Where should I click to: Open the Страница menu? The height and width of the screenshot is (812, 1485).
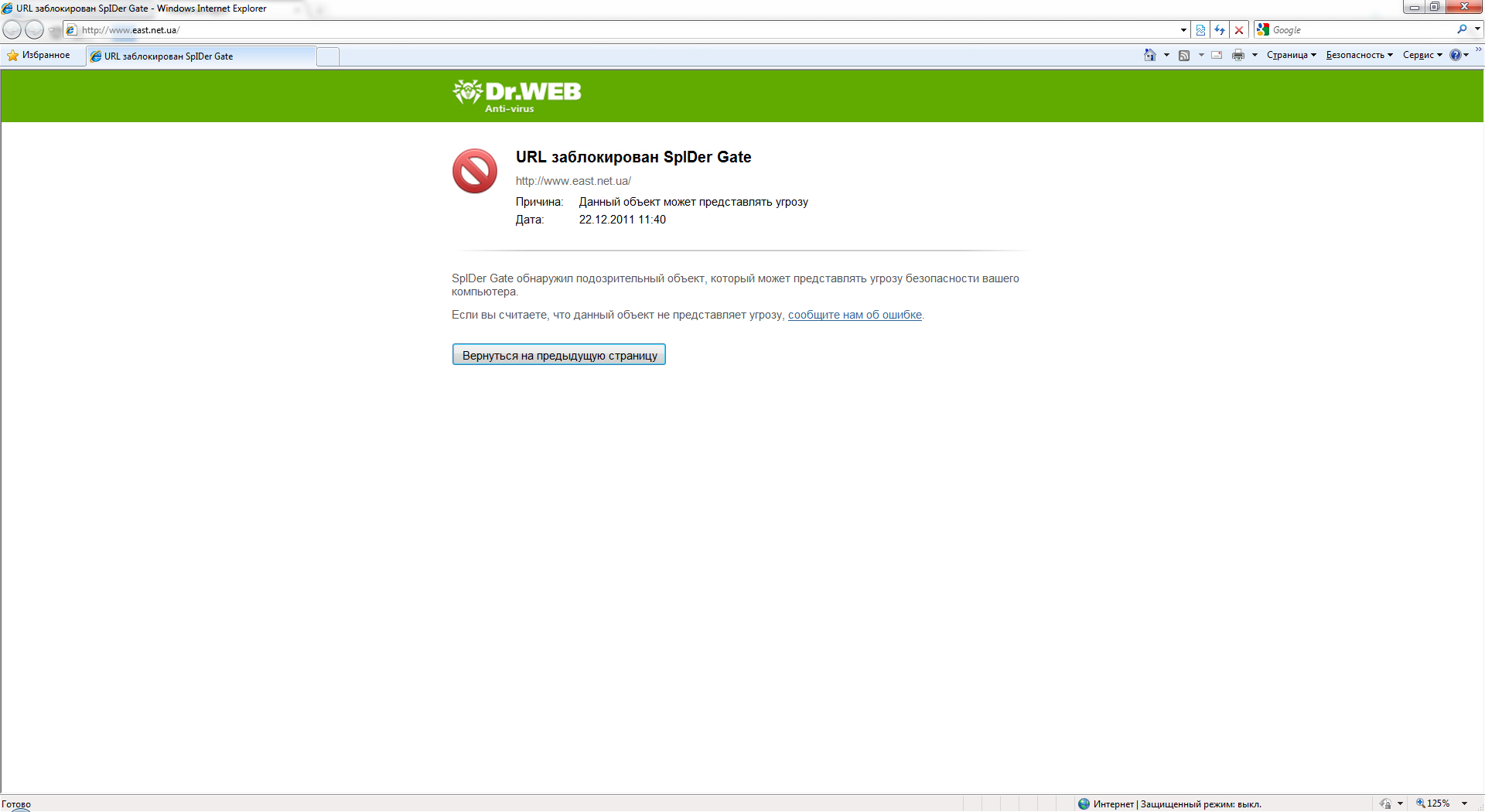1291,55
